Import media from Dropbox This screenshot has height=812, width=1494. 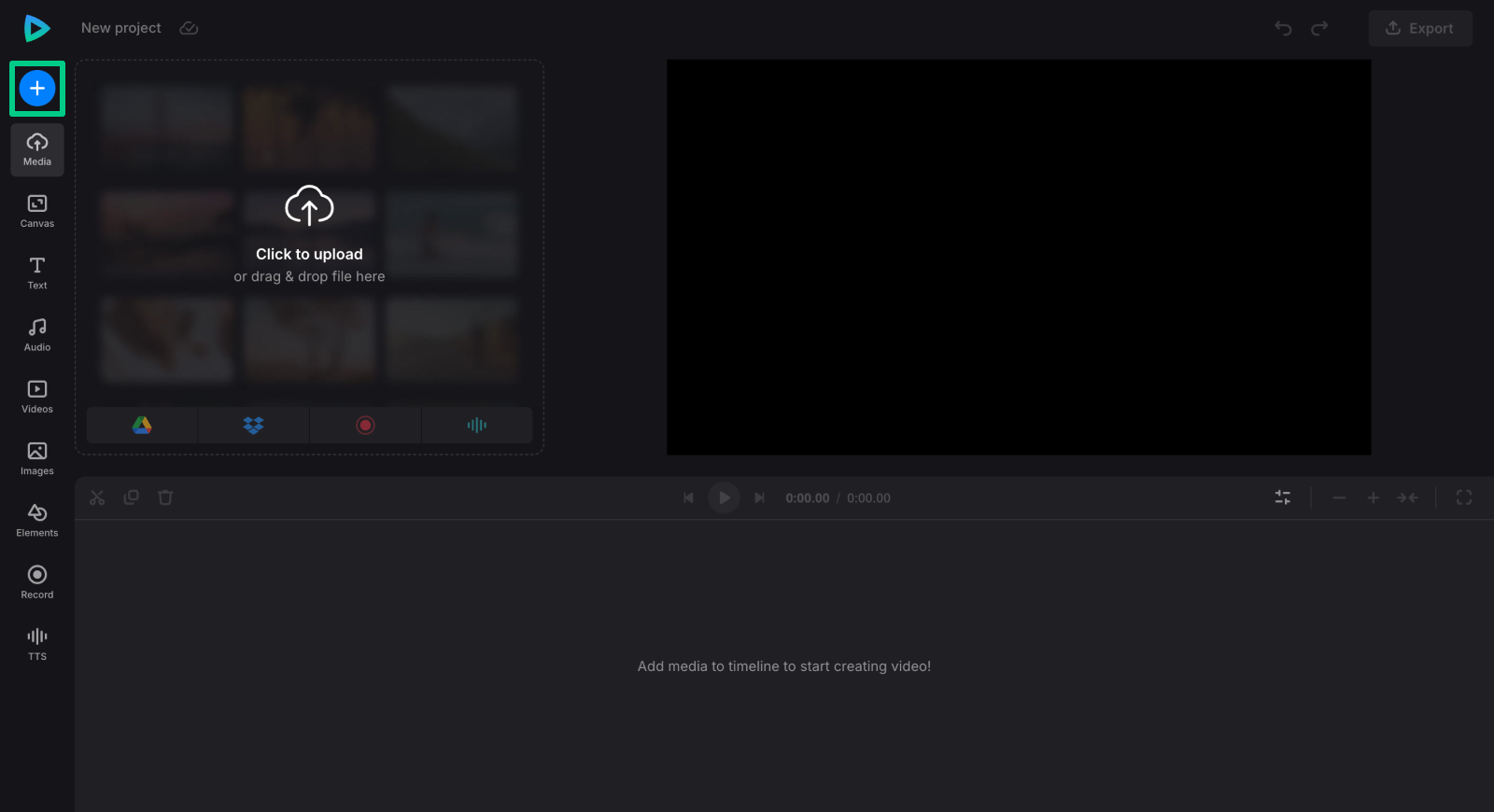[253, 426]
